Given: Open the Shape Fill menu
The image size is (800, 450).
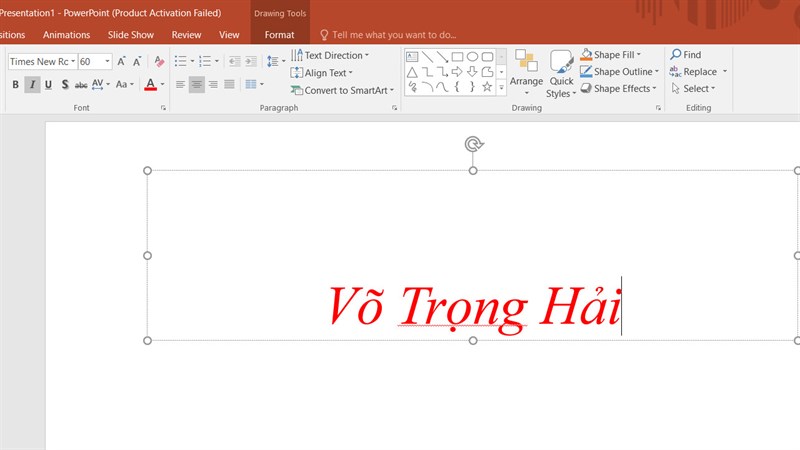Looking at the screenshot, I should pos(611,55).
